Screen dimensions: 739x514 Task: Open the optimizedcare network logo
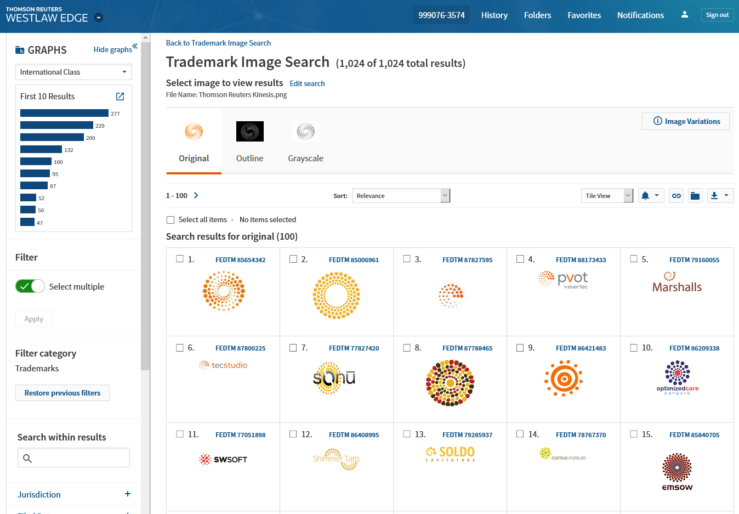[x=677, y=377]
